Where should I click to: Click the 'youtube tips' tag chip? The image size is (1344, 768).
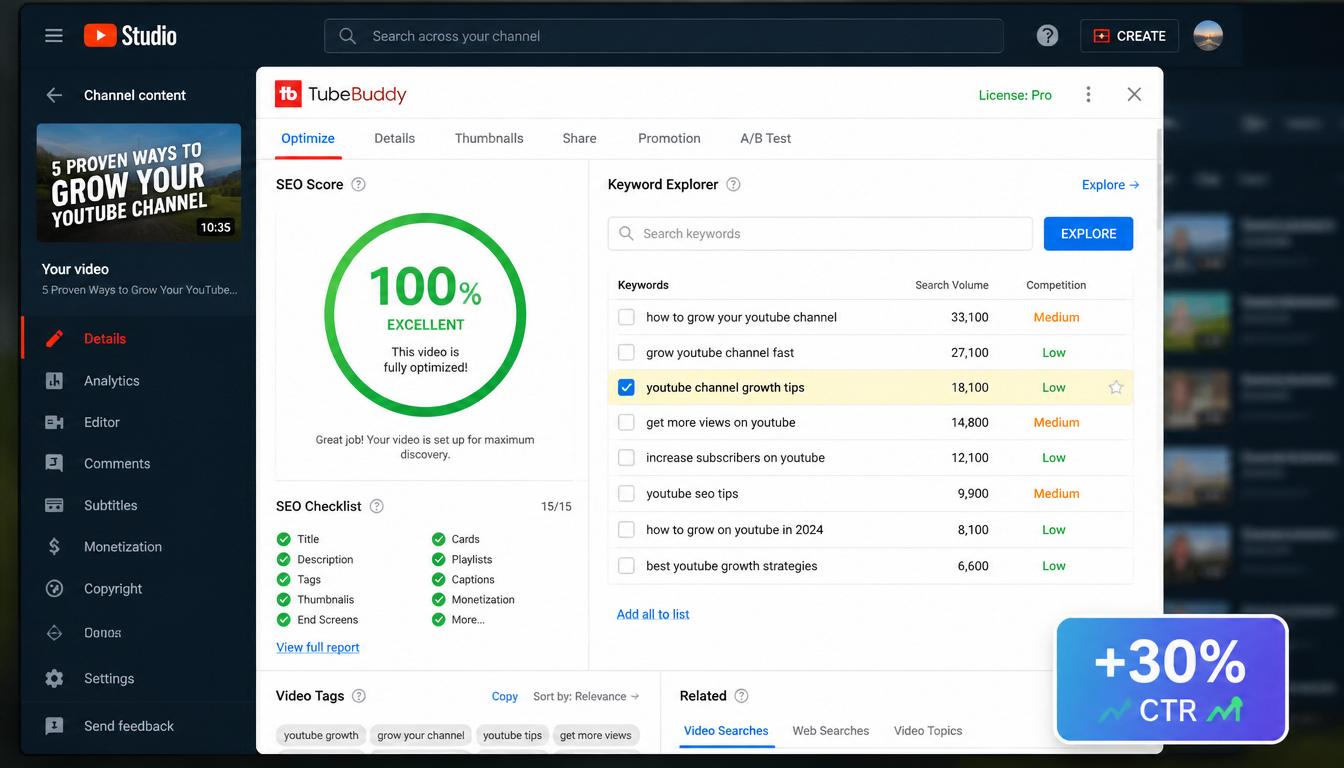click(x=512, y=735)
